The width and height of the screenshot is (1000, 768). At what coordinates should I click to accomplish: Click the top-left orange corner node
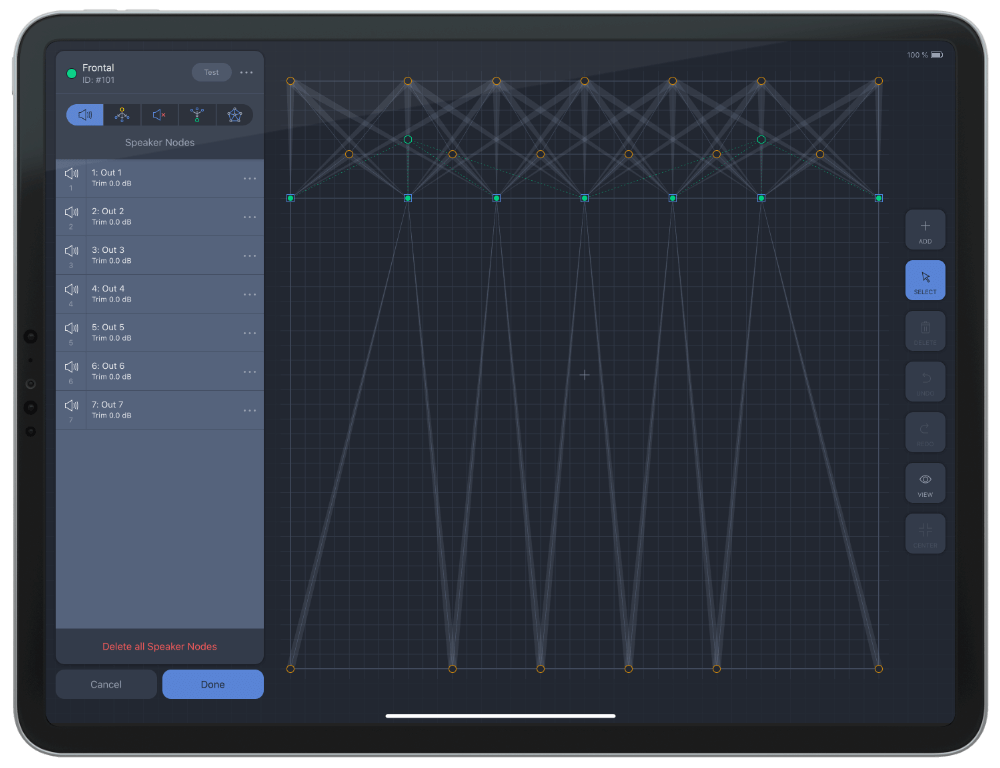(x=290, y=81)
